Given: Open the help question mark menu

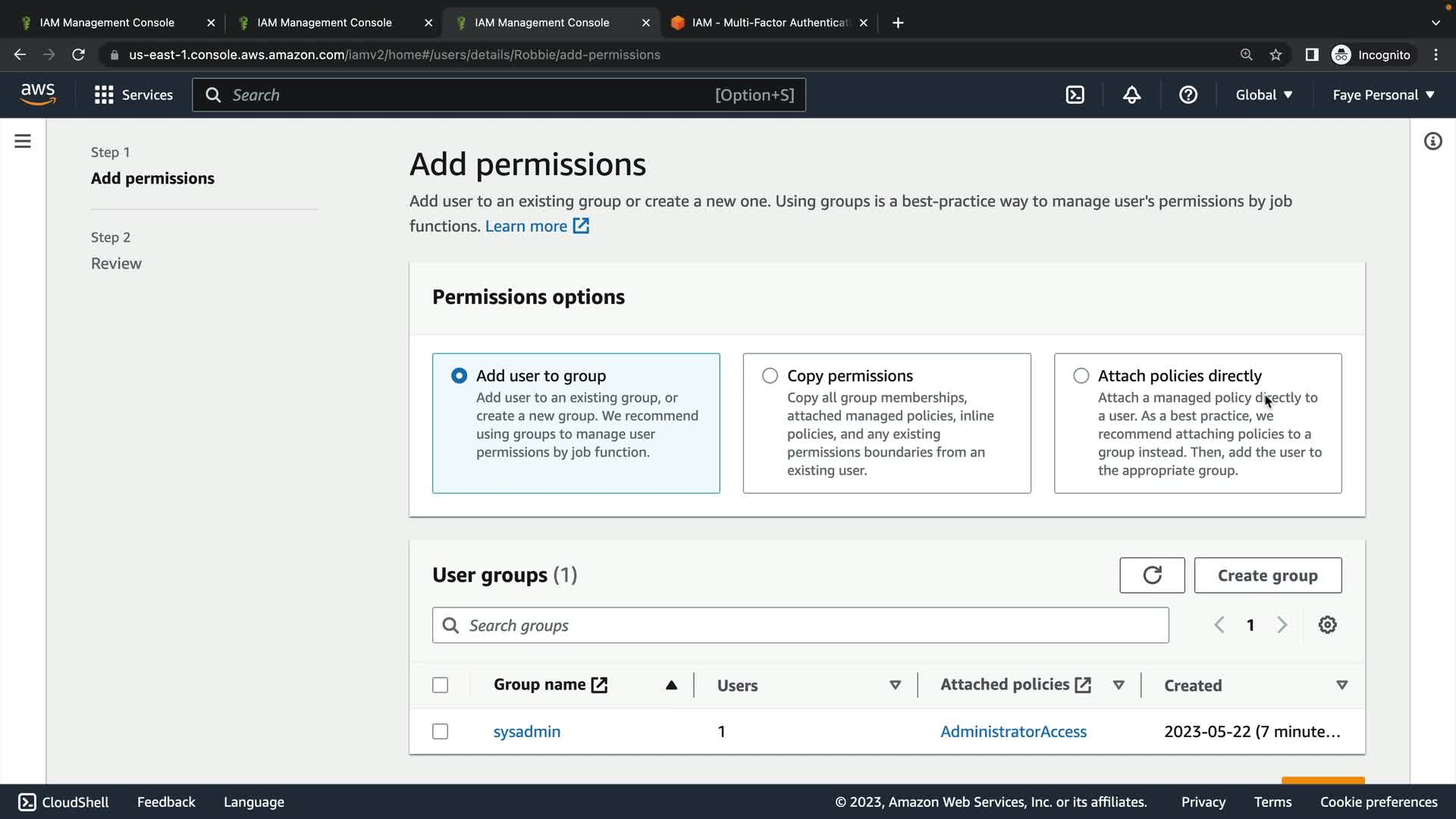Looking at the screenshot, I should pos(1188,95).
